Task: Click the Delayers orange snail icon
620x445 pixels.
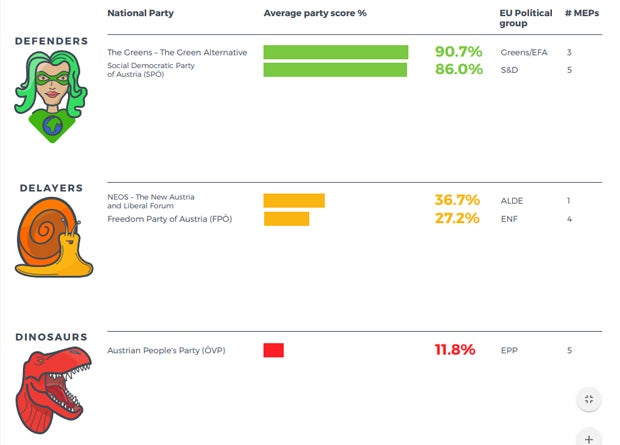Action: [x=53, y=237]
